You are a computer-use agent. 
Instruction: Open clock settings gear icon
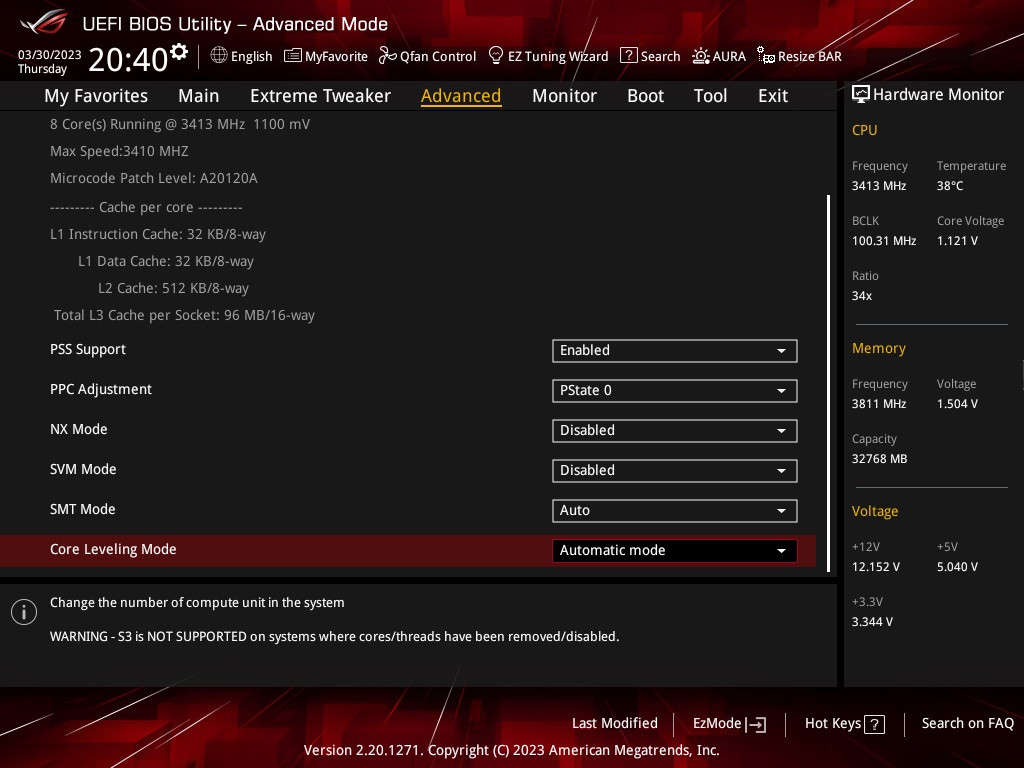179,52
